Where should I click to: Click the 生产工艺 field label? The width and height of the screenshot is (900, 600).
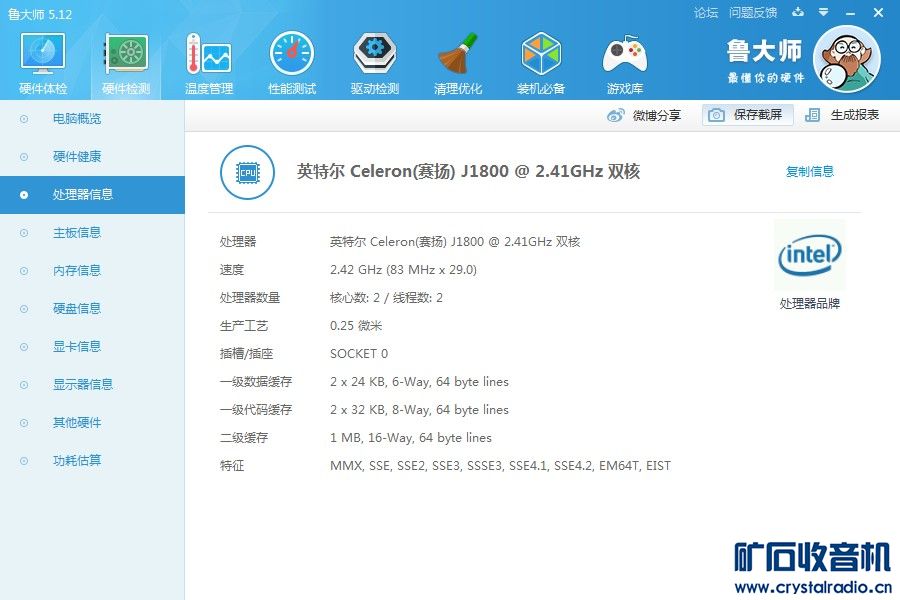click(244, 326)
